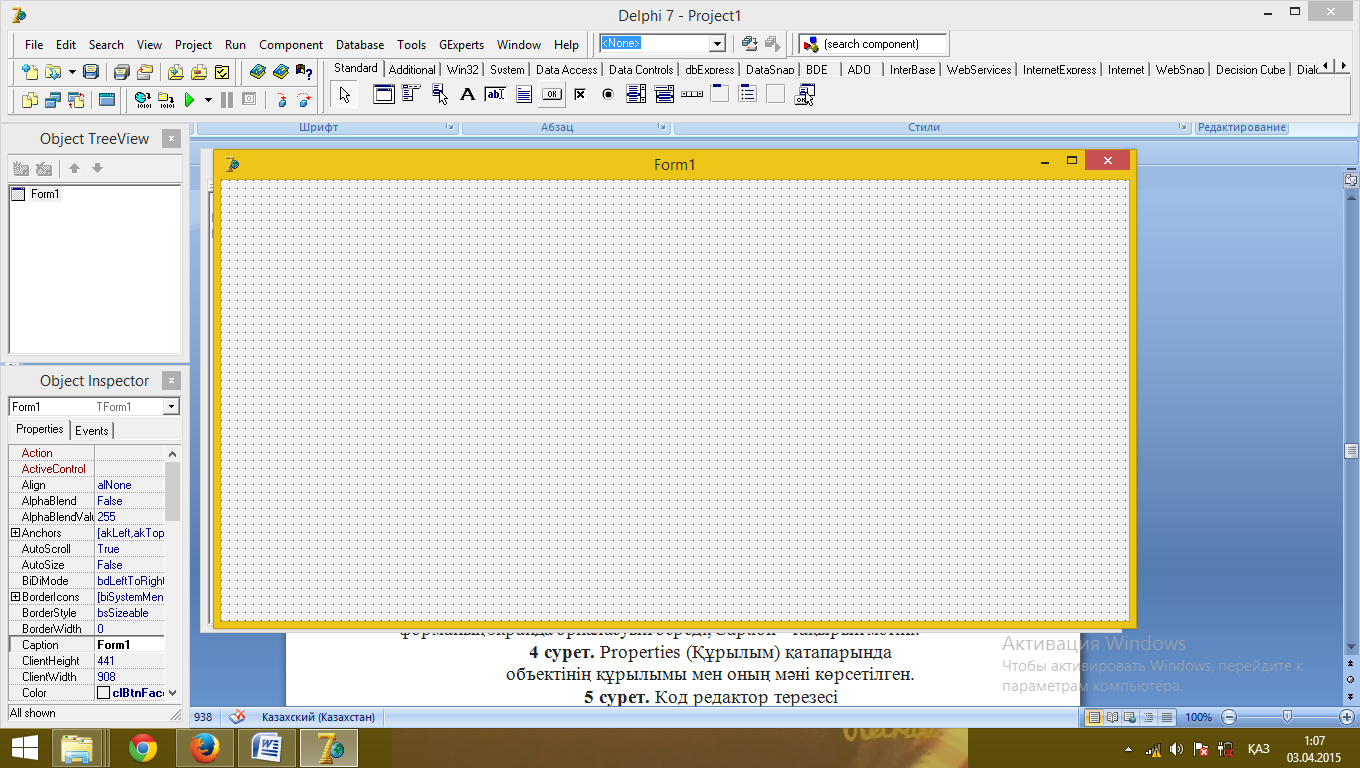This screenshot has height=768, width=1360.
Task: Select the GroupBox component icon
Action: (719, 95)
